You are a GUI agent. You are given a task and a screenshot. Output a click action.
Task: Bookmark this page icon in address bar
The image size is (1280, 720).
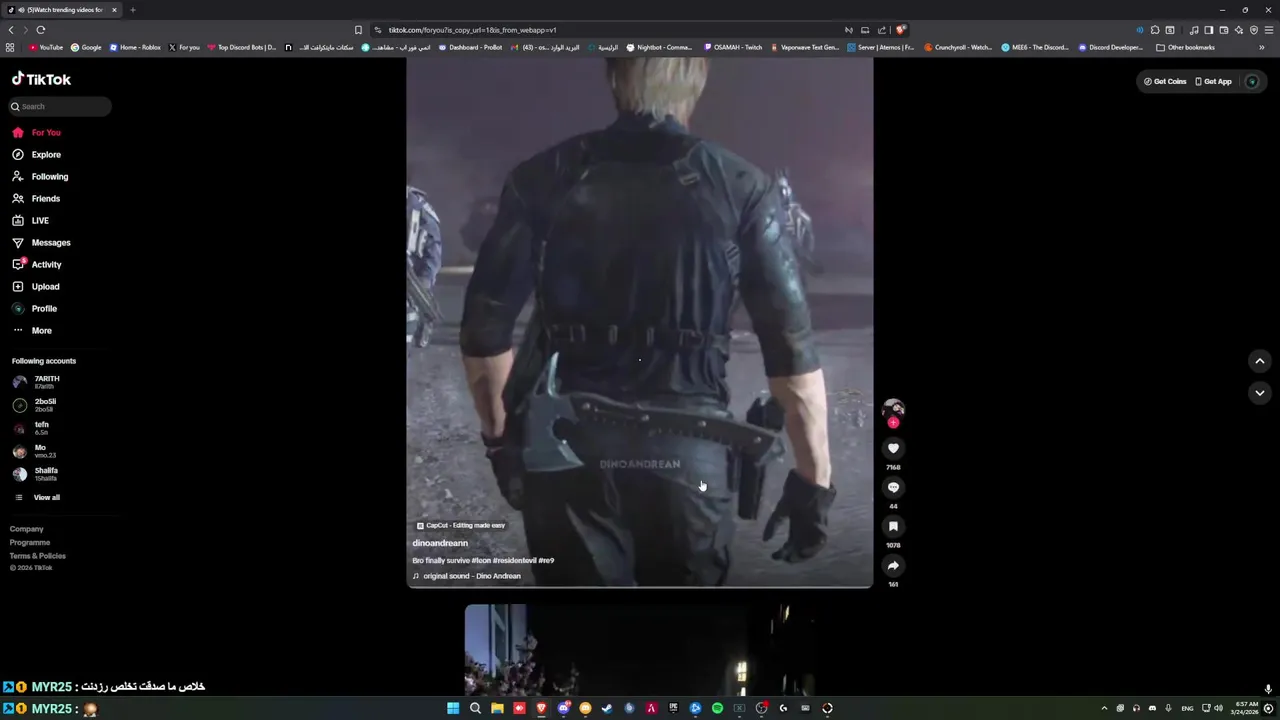click(x=358, y=30)
